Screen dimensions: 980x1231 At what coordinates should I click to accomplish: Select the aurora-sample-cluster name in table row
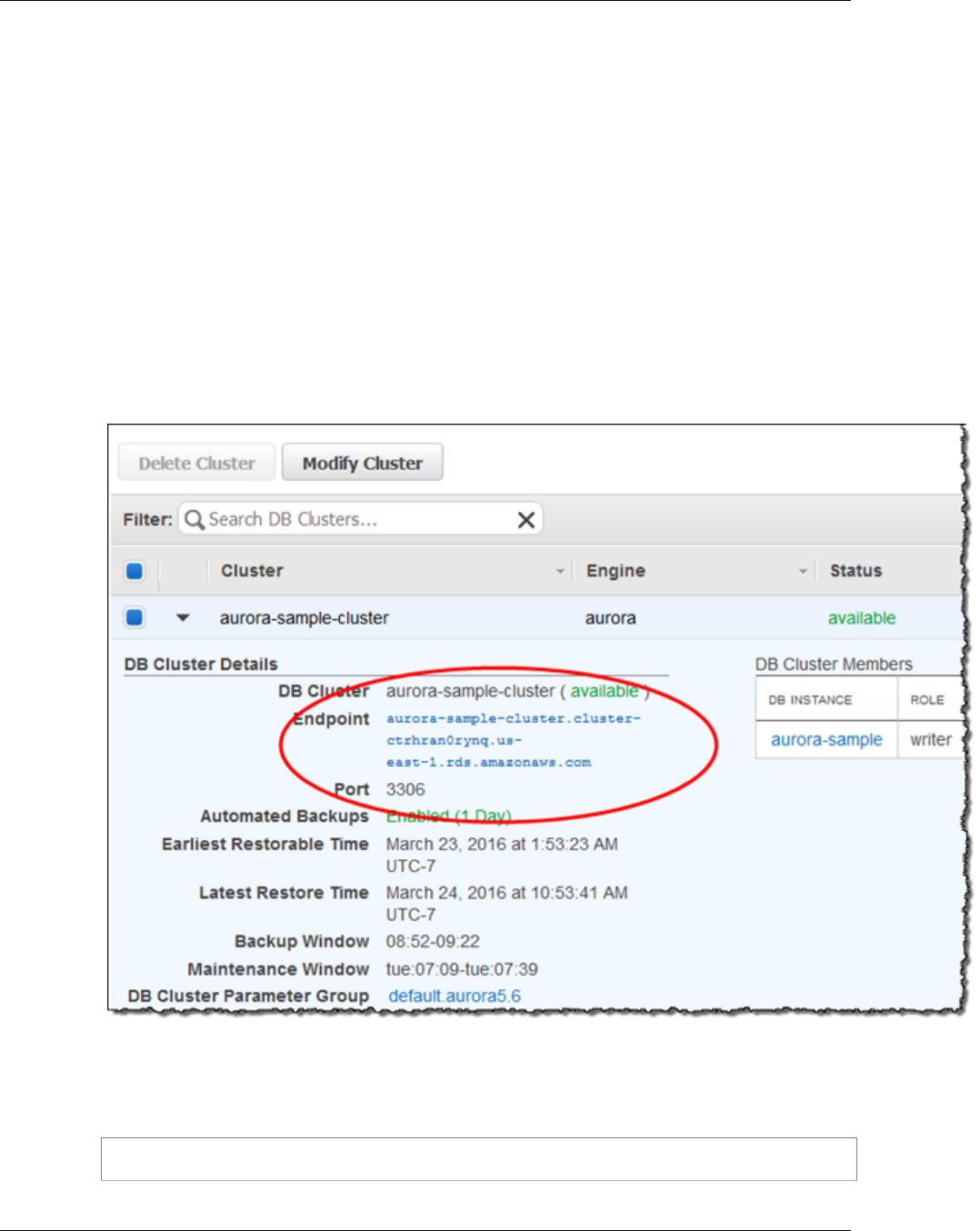click(304, 618)
